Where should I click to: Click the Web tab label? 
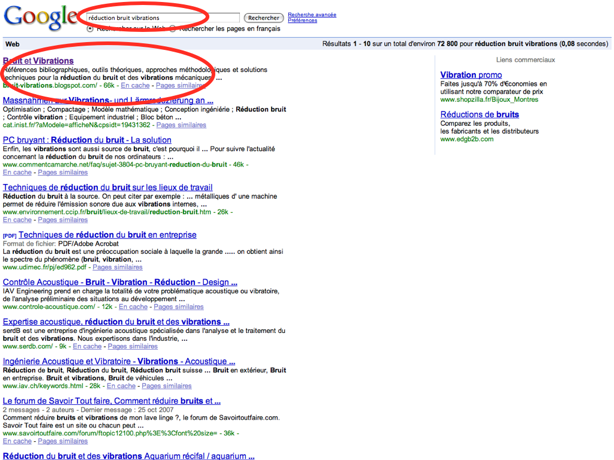[12, 44]
